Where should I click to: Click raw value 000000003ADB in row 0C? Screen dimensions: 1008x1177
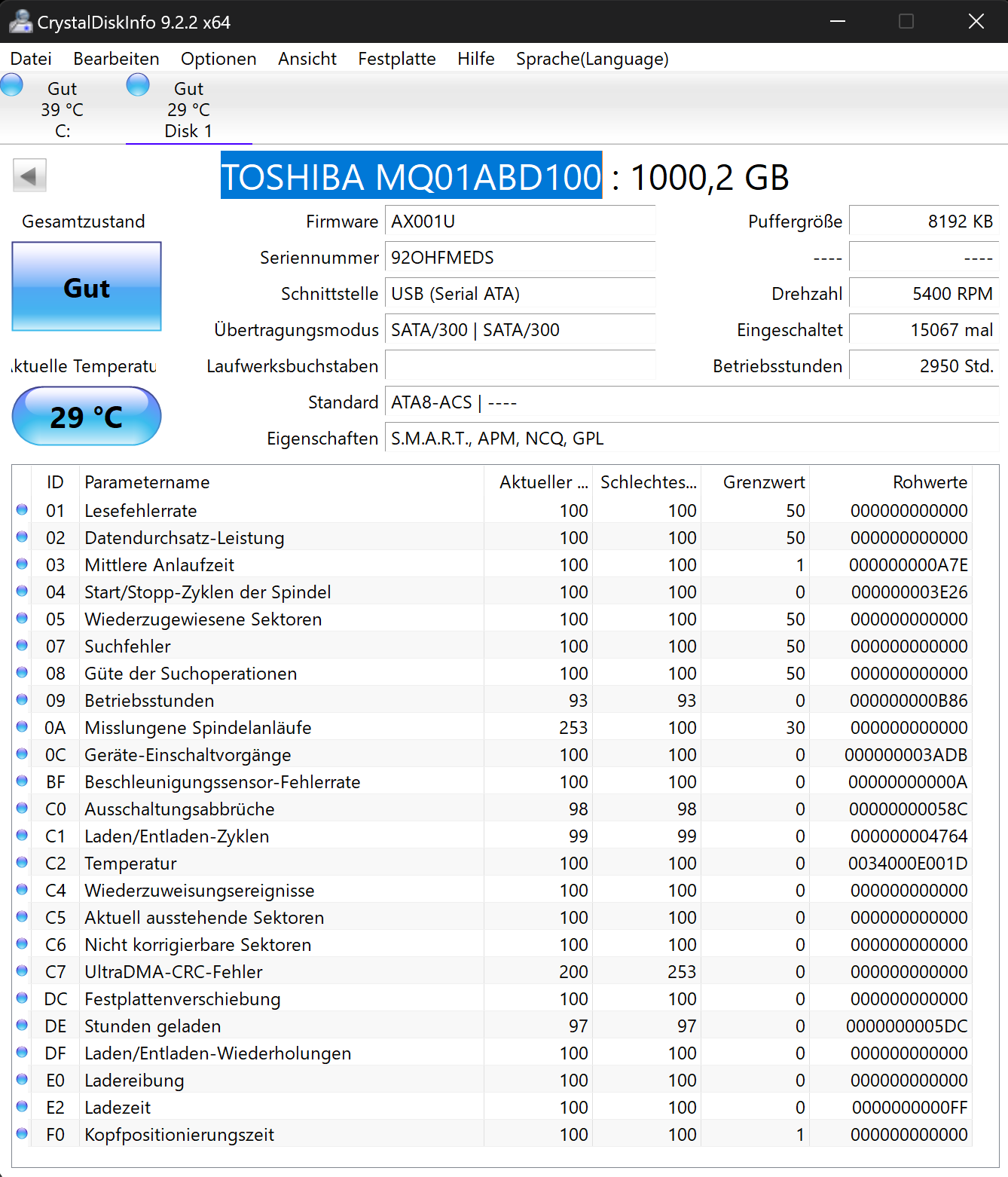point(906,755)
